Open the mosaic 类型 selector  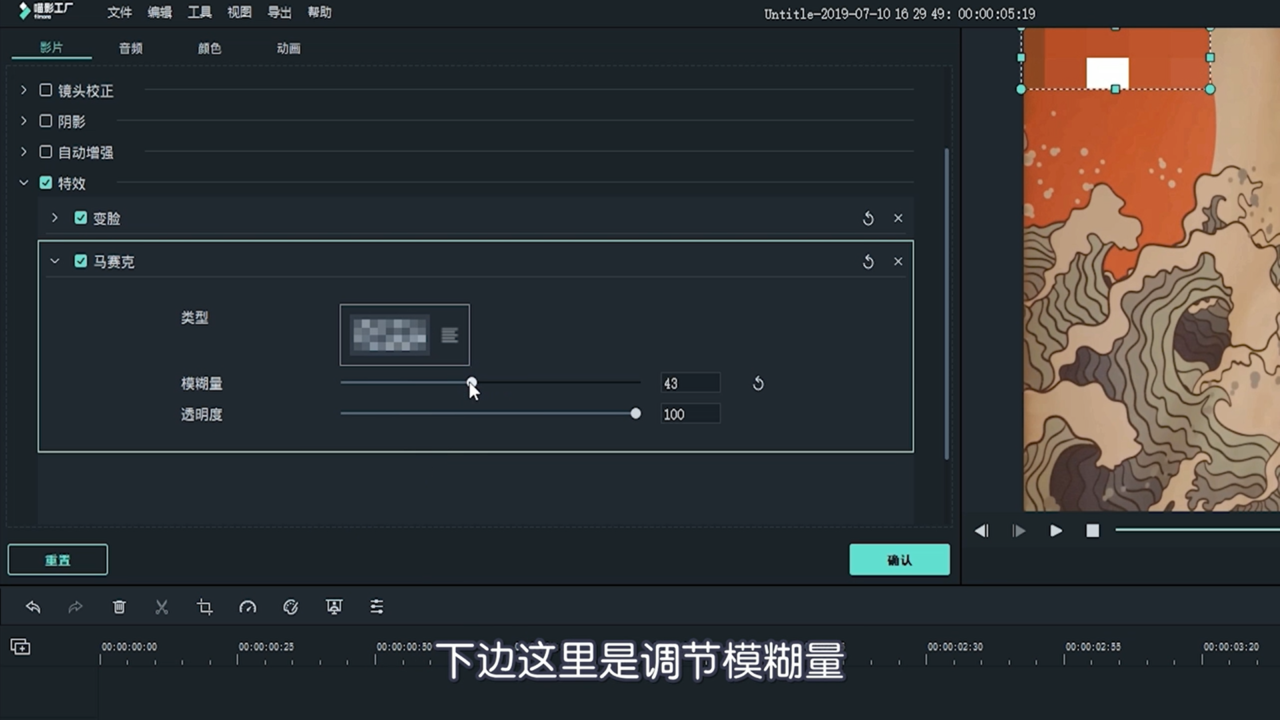405,335
